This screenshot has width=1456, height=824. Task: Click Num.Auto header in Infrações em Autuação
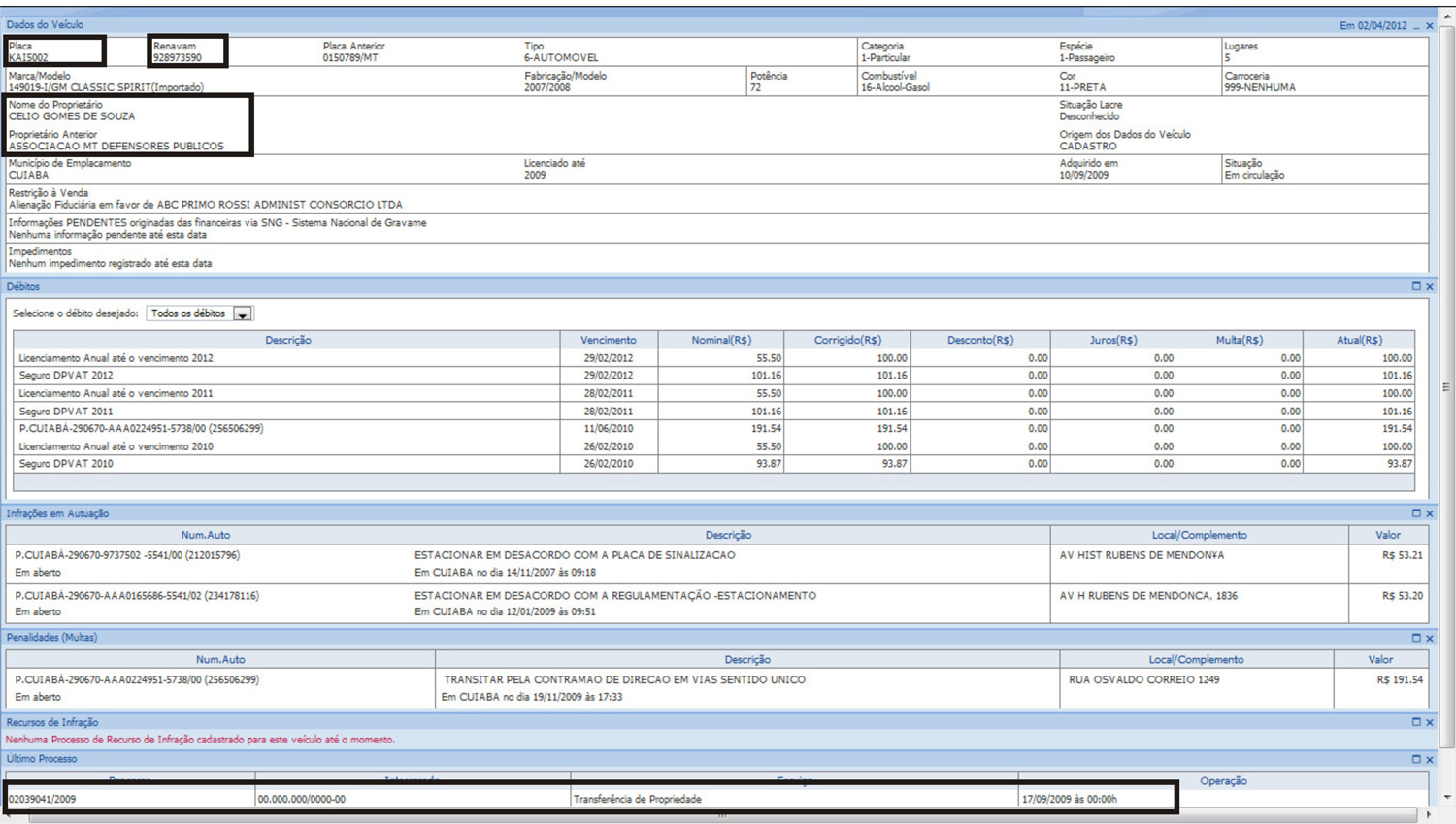point(206,535)
